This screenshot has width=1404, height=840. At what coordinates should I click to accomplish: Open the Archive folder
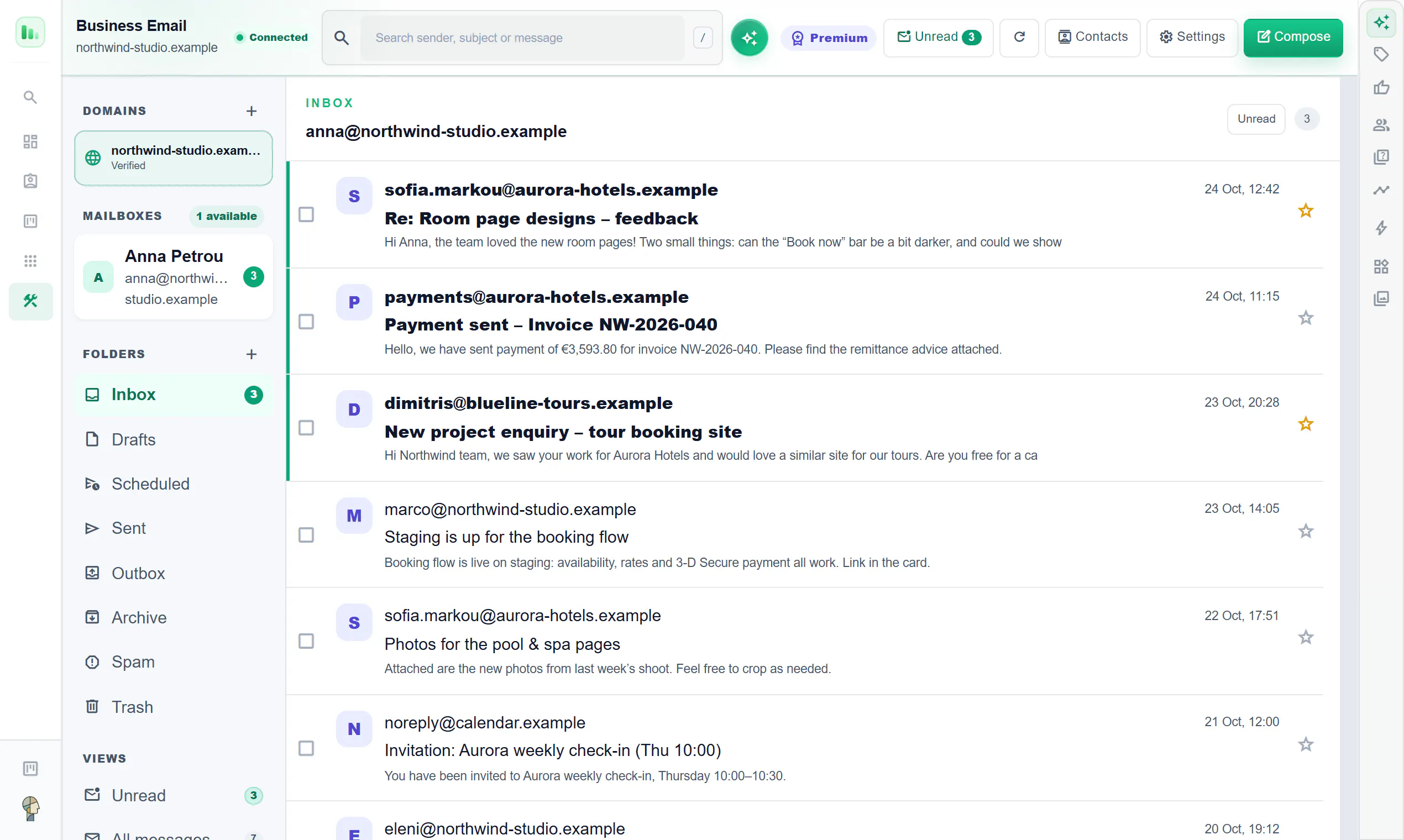(173, 617)
